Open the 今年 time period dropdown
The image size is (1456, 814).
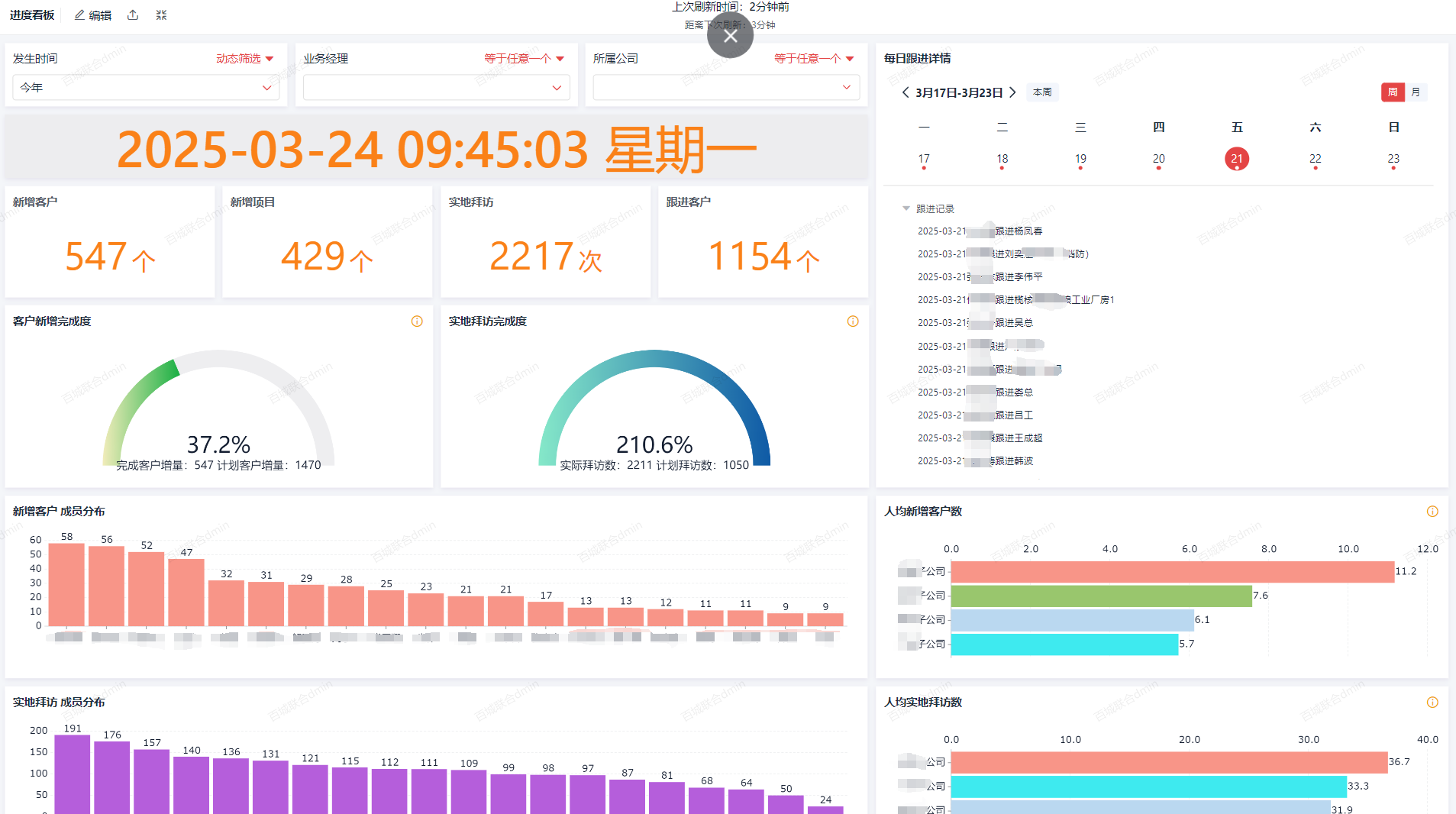(x=145, y=88)
